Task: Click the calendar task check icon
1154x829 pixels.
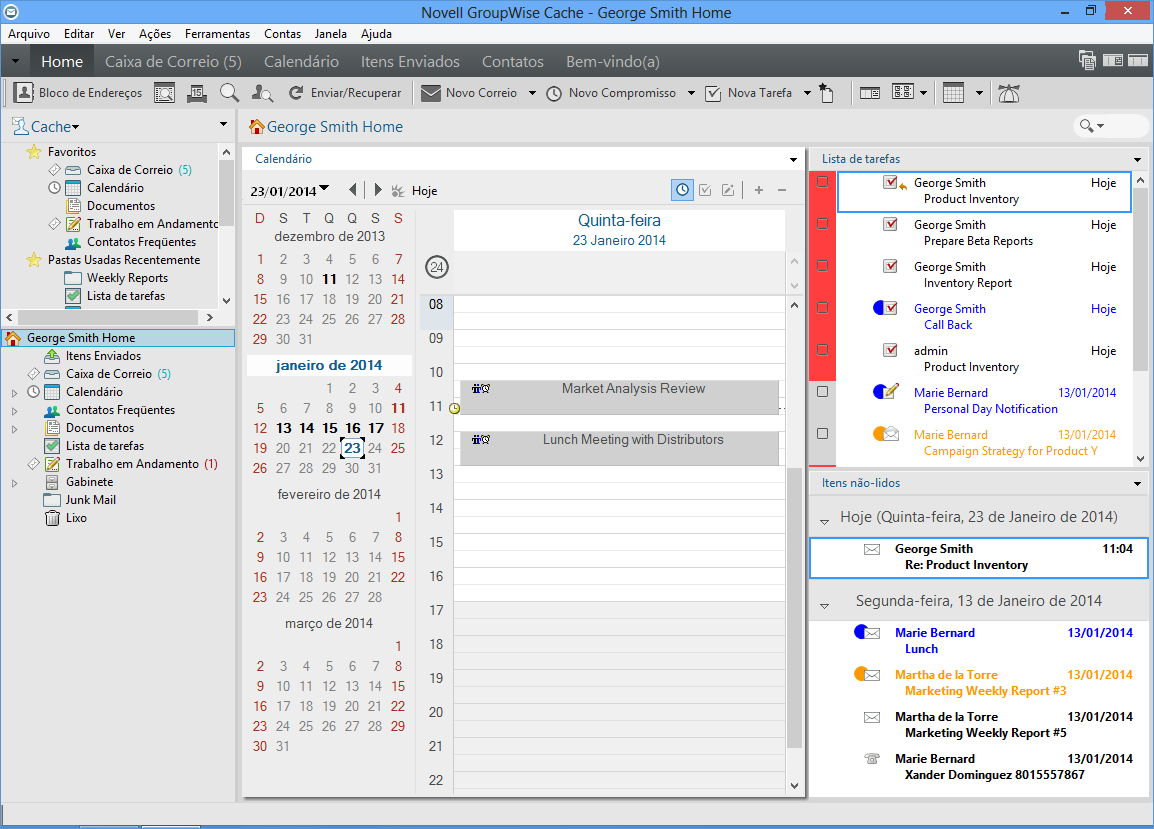Action: tap(705, 190)
